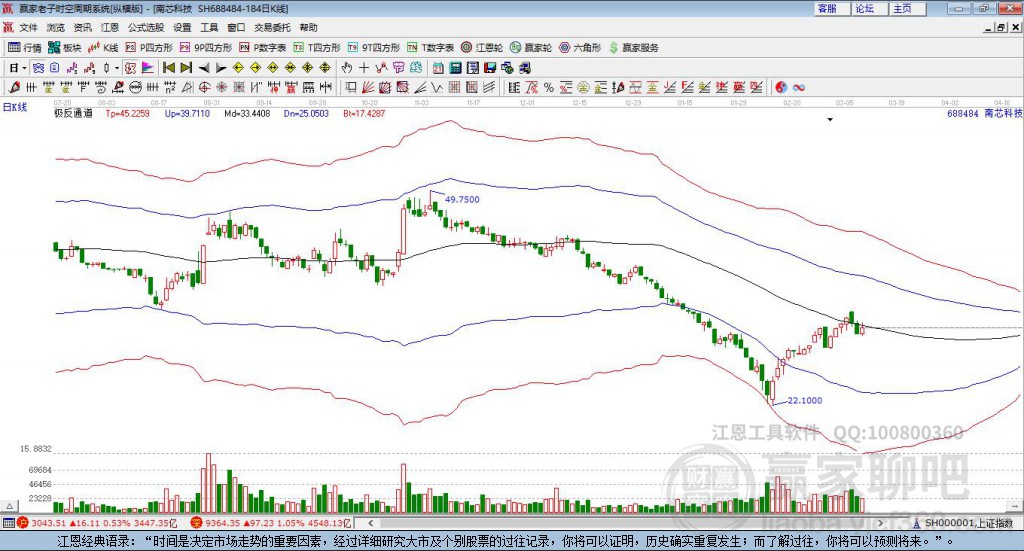This screenshot has height=551, width=1024.
Task: Open the 交易委托 menu
Action: [x=272, y=27]
